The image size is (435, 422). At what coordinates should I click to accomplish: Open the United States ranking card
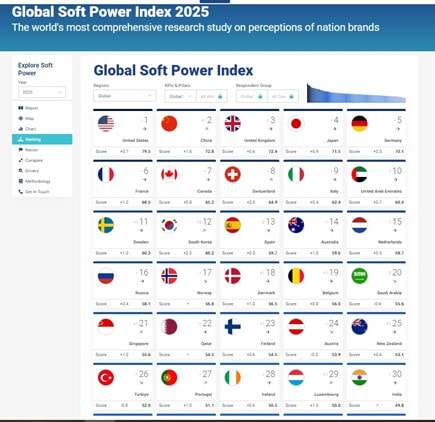pyautogui.click(x=123, y=132)
